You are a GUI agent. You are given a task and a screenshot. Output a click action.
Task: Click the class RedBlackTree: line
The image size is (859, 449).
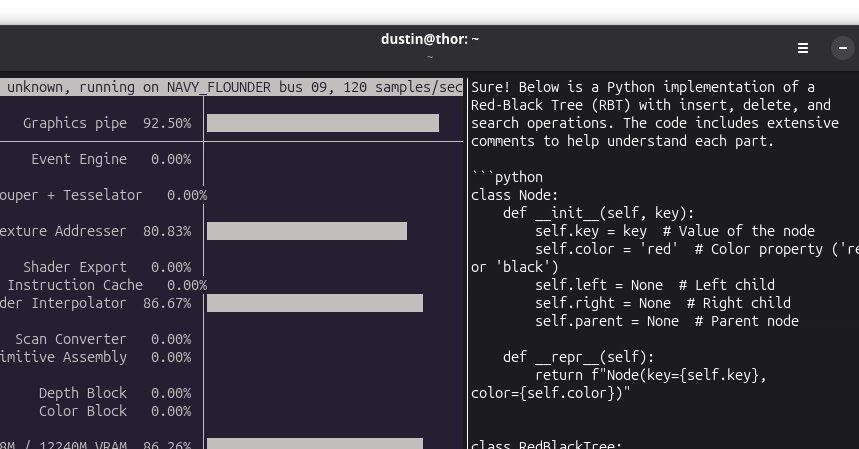[546, 444]
